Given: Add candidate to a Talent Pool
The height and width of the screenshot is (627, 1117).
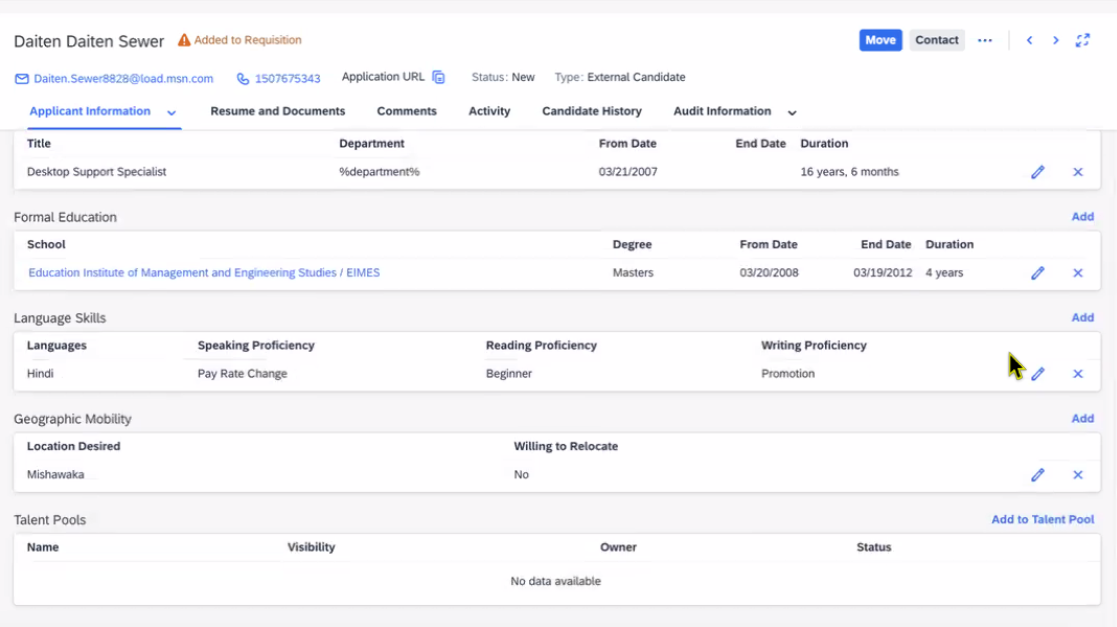Looking at the screenshot, I should pyautogui.click(x=1042, y=519).
